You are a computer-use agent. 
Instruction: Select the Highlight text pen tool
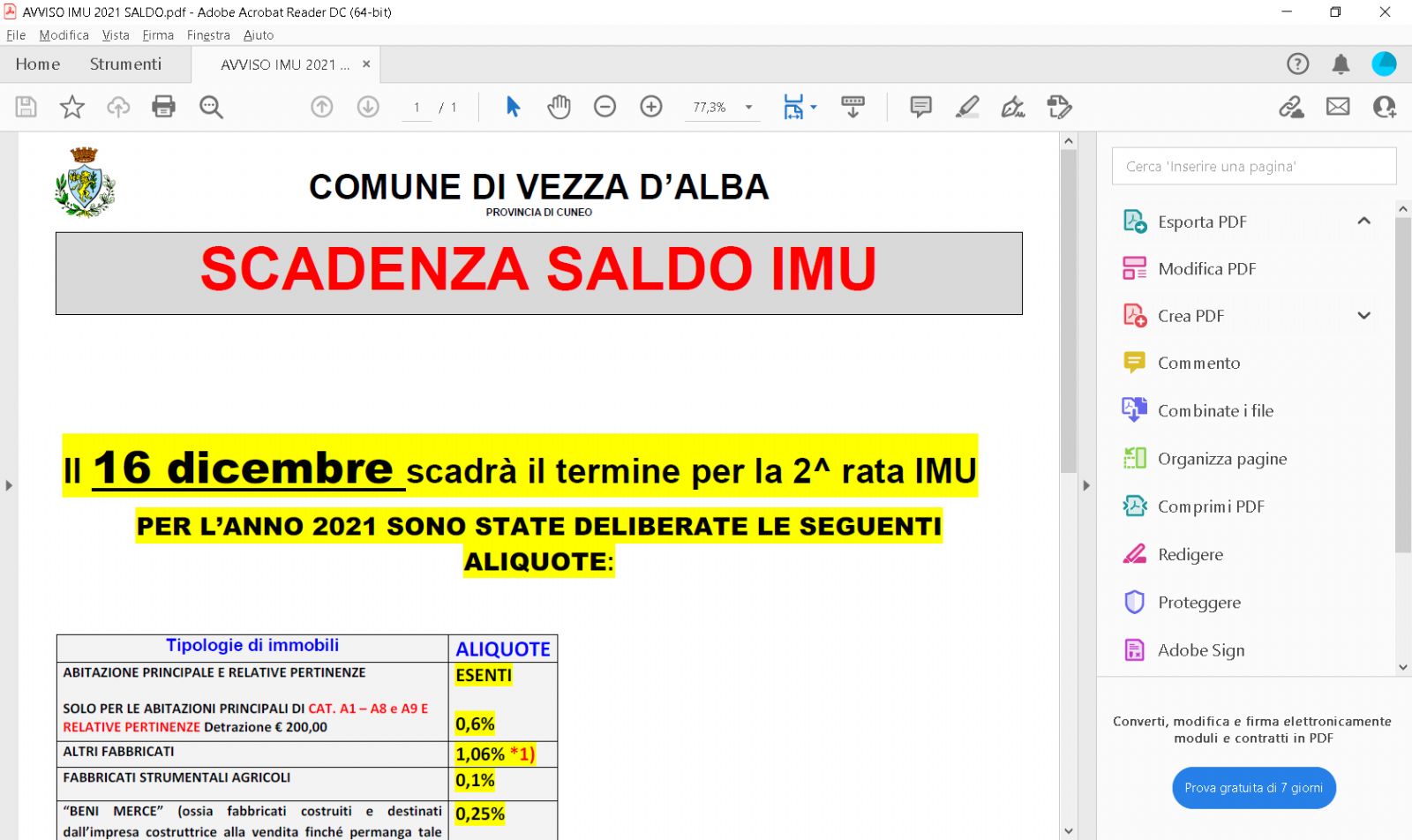[967, 107]
